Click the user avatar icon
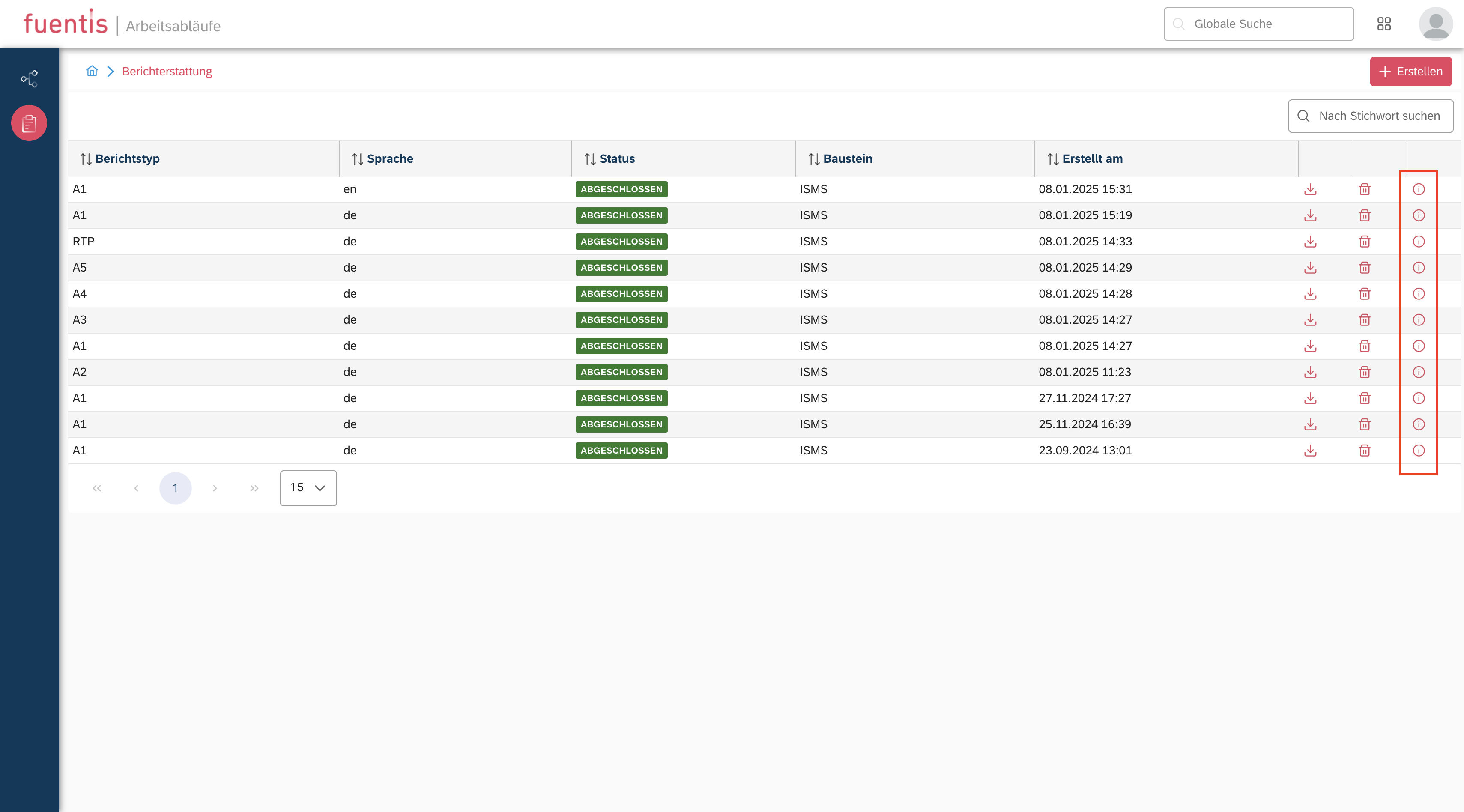This screenshot has width=1464, height=812. pyautogui.click(x=1436, y=24)
